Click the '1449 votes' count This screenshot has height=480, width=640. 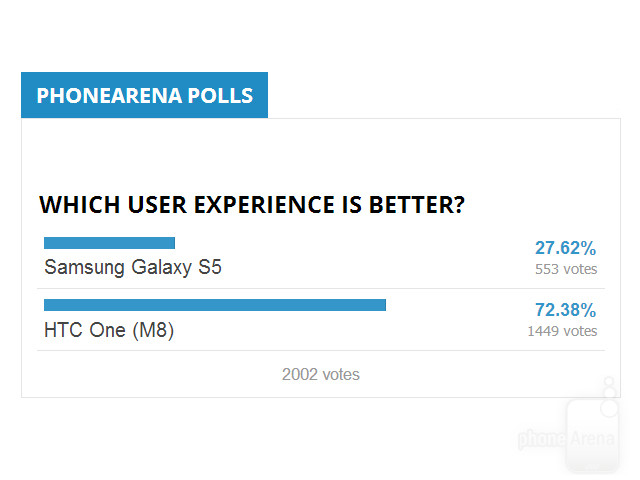point(562,331)
